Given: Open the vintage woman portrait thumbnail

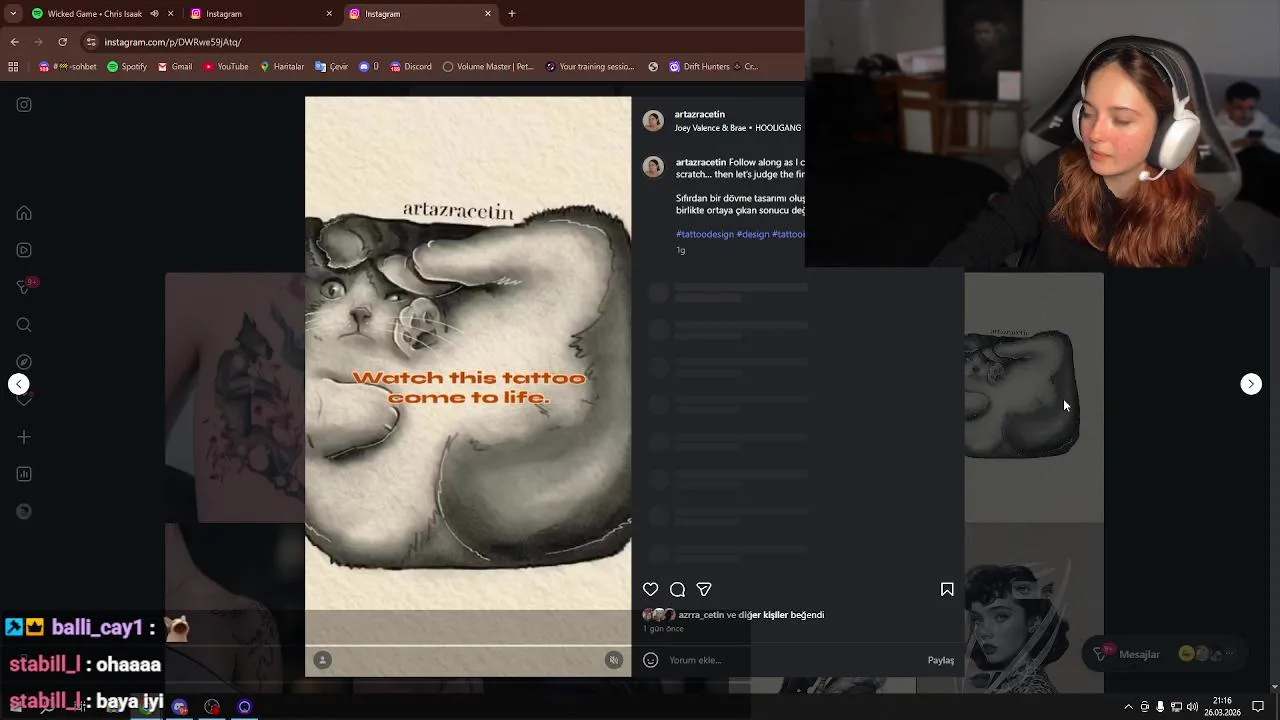Looking at the screenshot, I should (1034, 608).
